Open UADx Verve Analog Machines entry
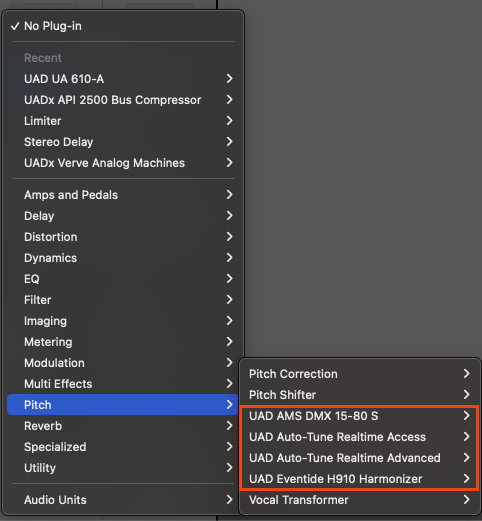 [x=122, y=163]
